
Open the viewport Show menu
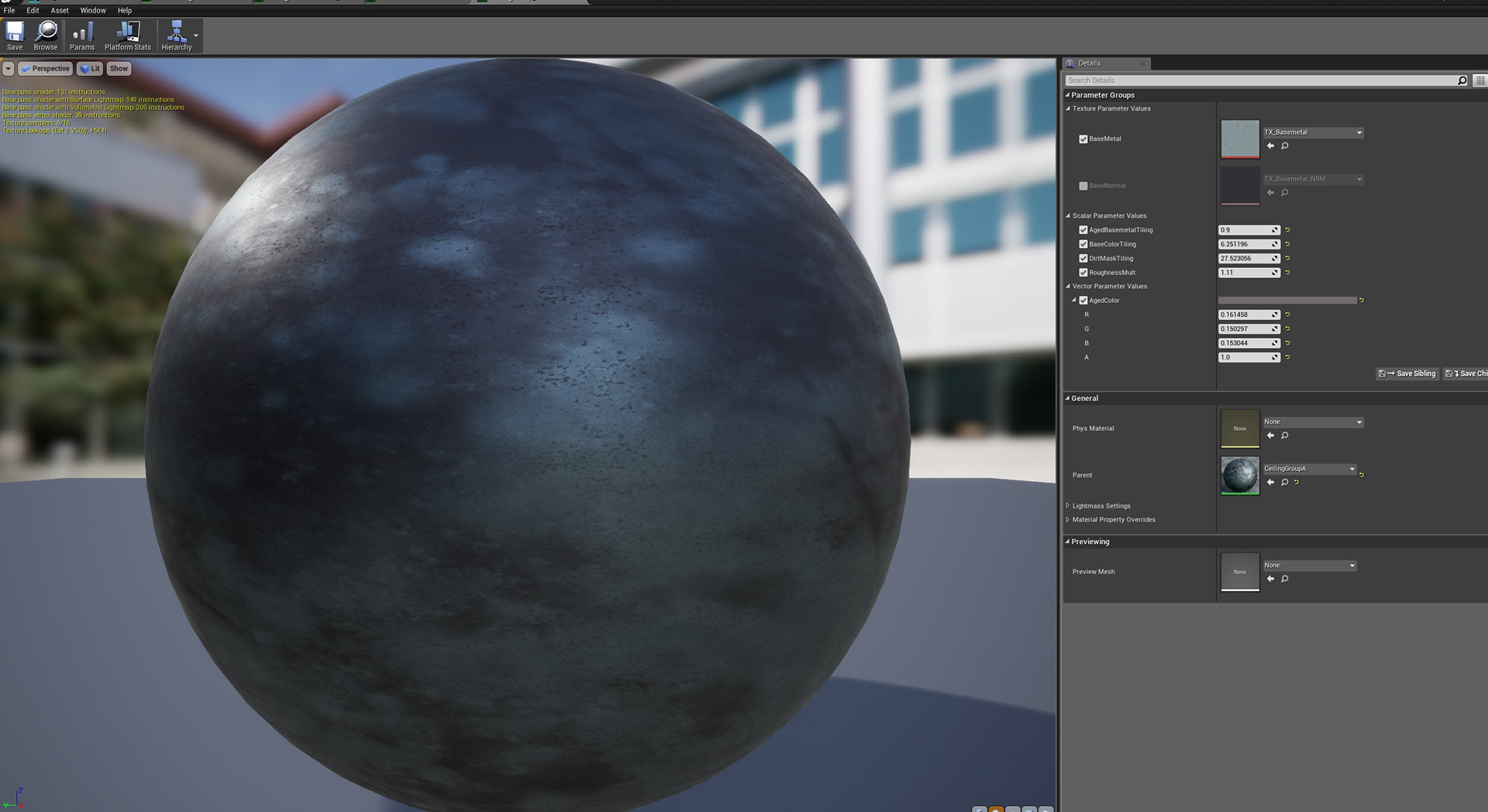click(x=119, y=69)
